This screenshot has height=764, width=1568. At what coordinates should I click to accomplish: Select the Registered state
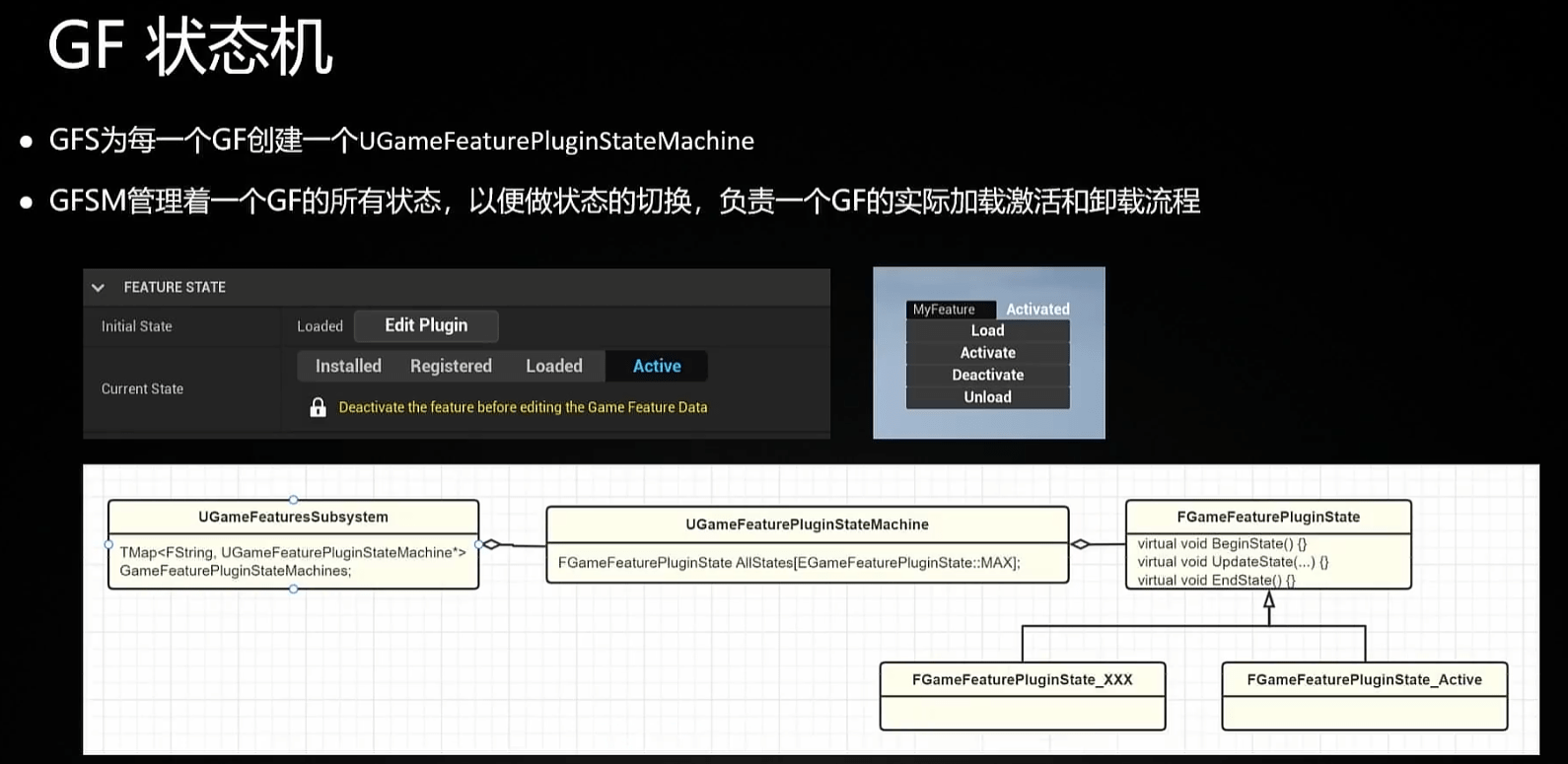[451, 366]
